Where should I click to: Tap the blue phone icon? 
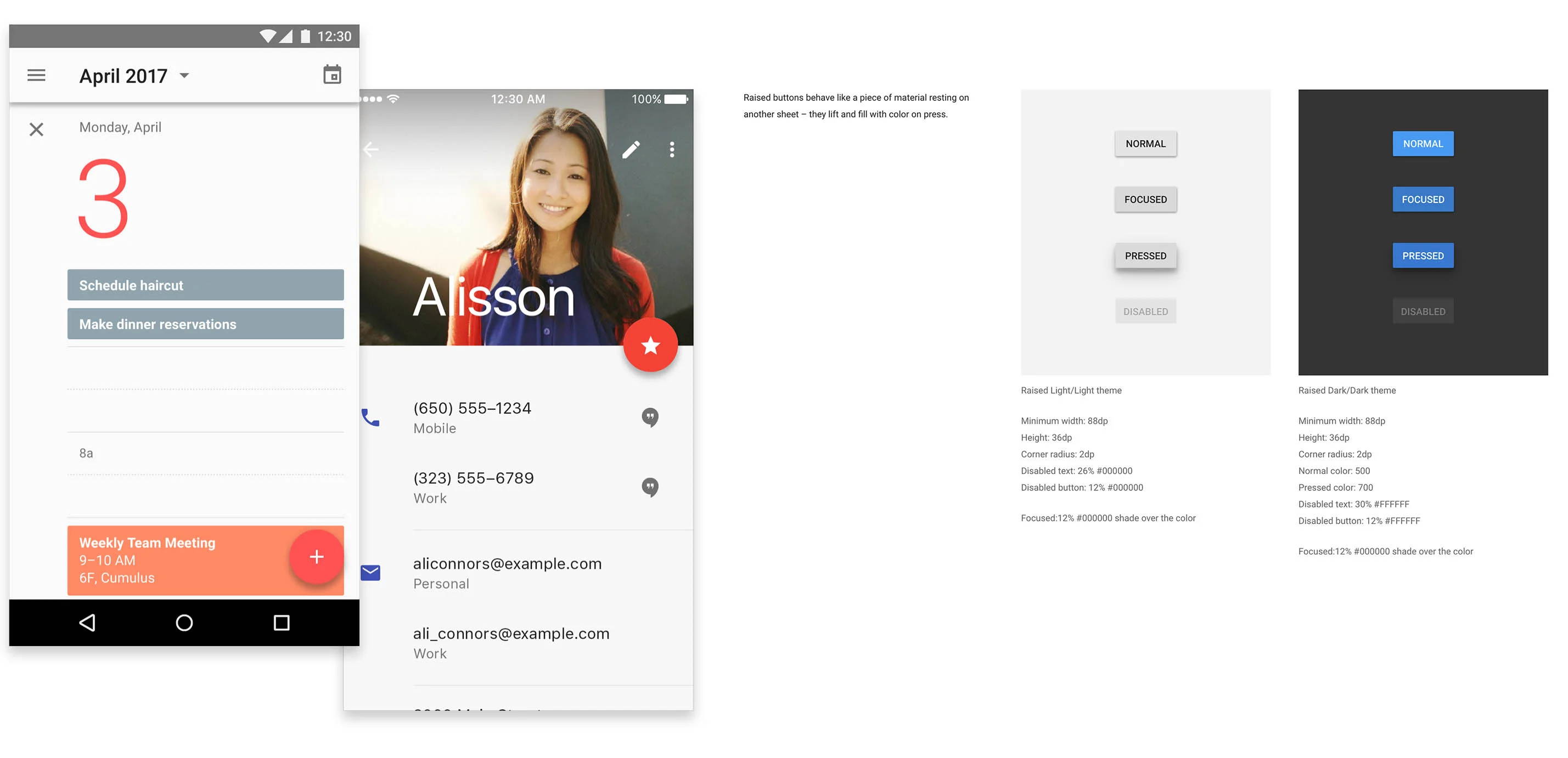370,417
